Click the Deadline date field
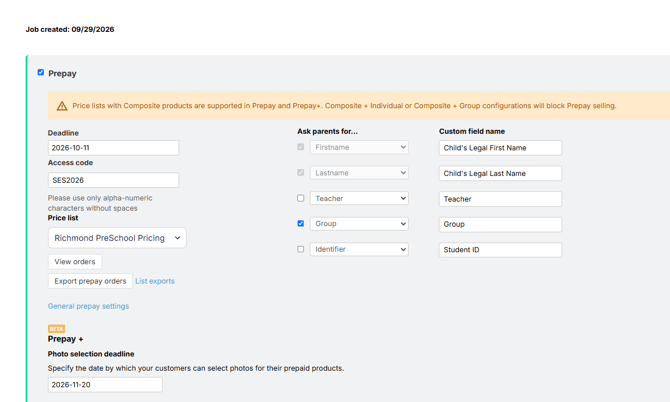This screenshot has width=670, height=402. click(x=113, y=148)
